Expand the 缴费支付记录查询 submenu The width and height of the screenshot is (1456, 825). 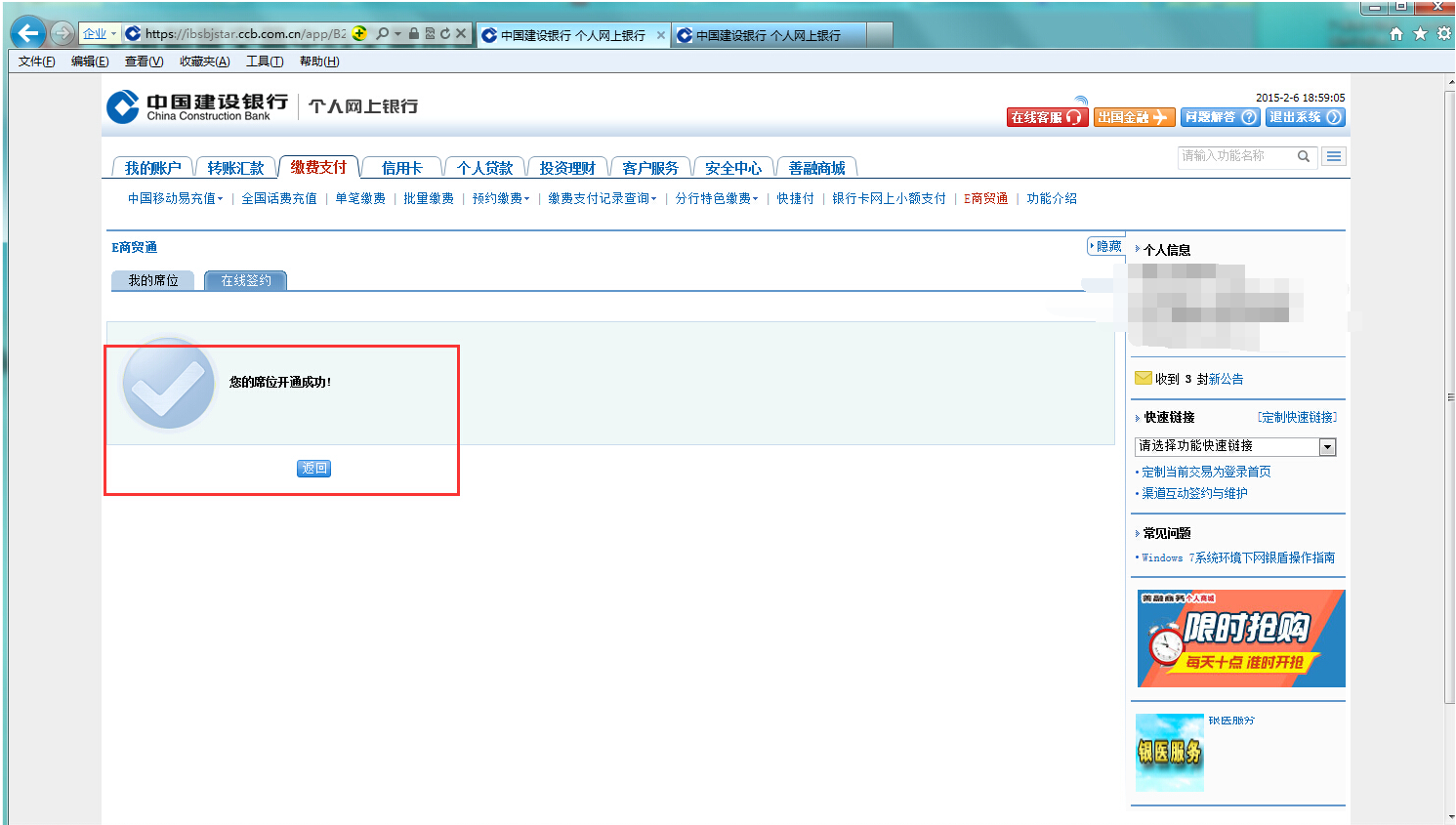click(x=602, y=198)
